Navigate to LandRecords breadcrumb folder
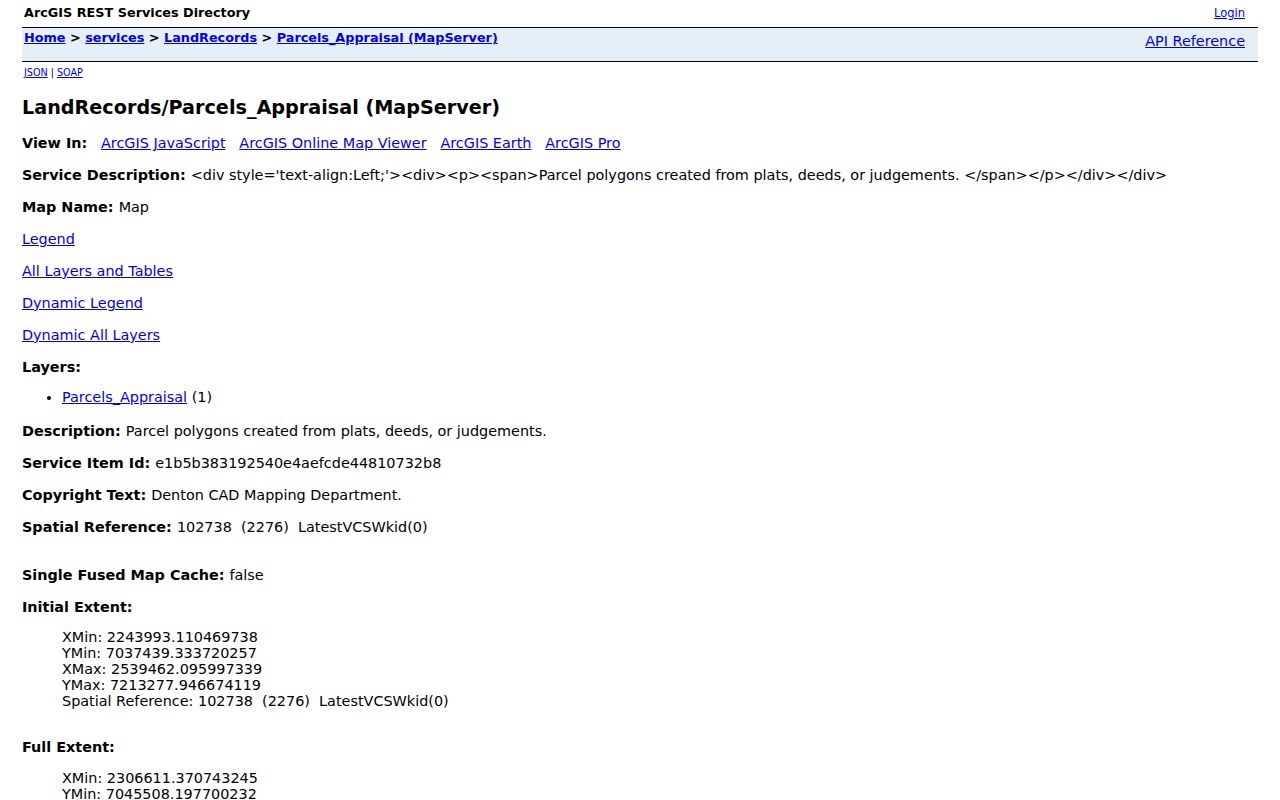1280x800 pixels. tap(210, 38)
